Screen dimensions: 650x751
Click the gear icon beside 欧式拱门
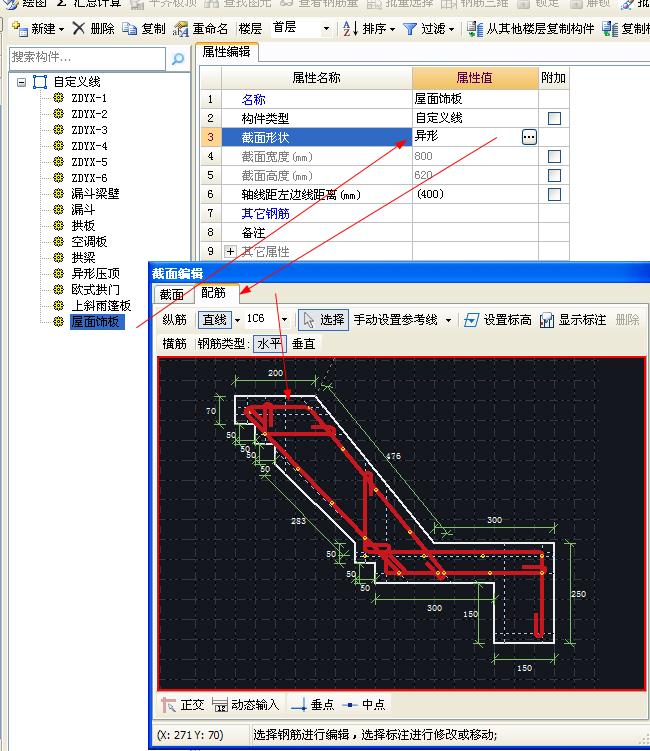tap(58, 289)
